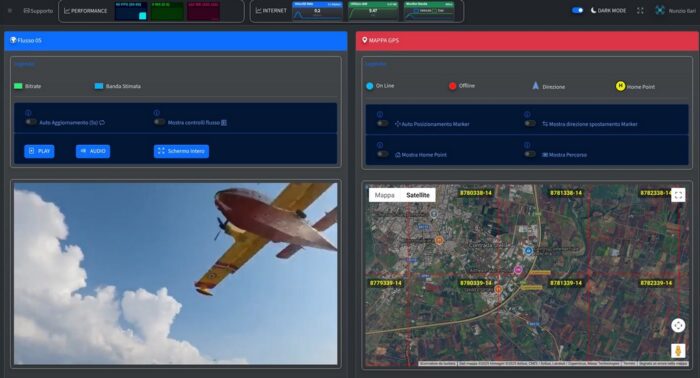Image resolution: width=700 pixels, height=378 pixels.
Task: Select the middle green Internet widget
Action: click(373, 11)
